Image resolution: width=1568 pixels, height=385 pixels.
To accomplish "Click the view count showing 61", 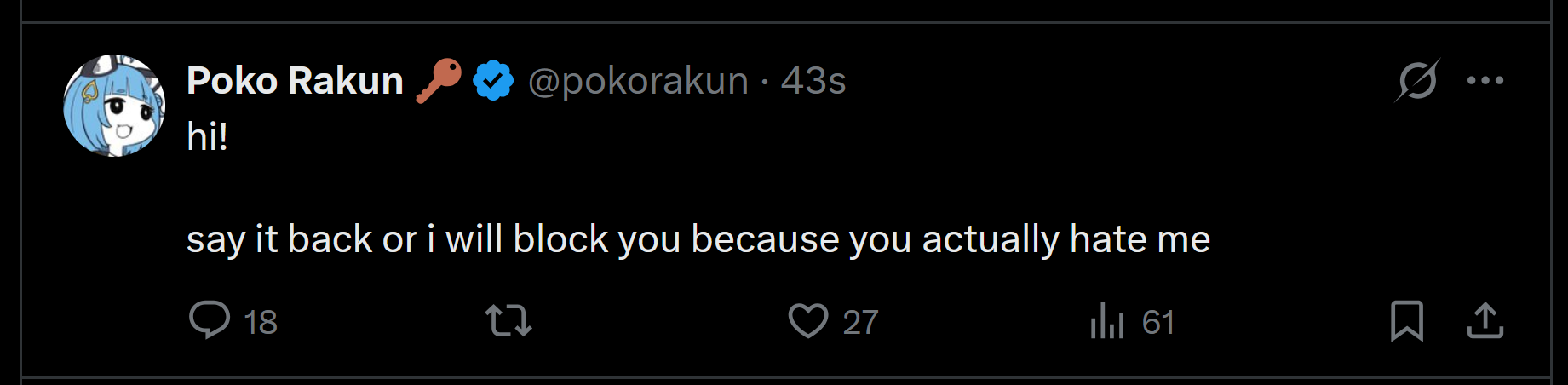I will (x=1158, y=323).
